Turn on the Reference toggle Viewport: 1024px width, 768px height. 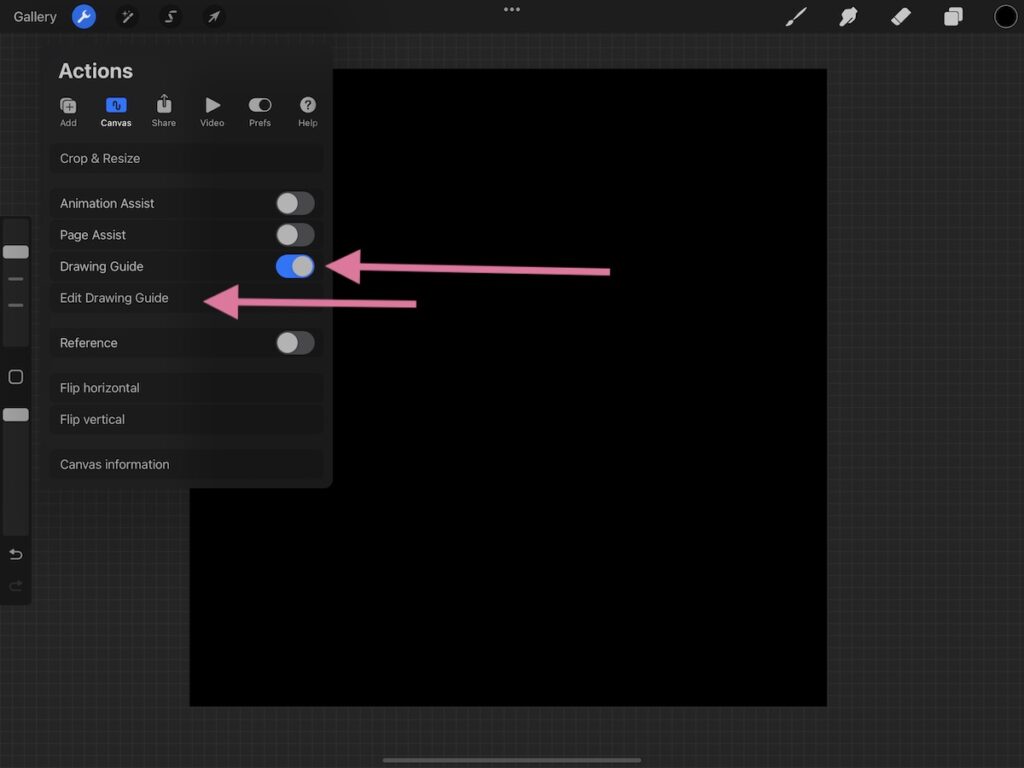(294, 342)
